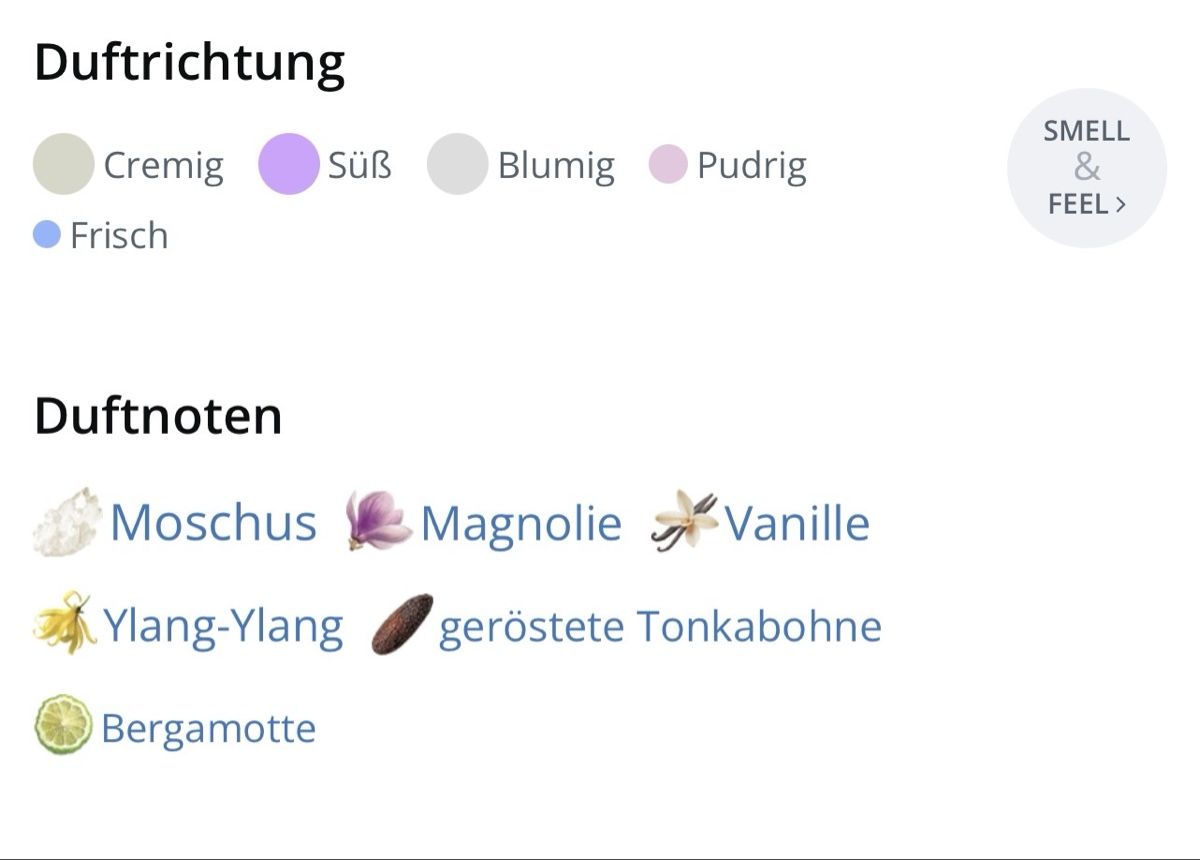Click the Vanille blossom icon
Screen dimensions: 1200x860
(x=684, y=521)
